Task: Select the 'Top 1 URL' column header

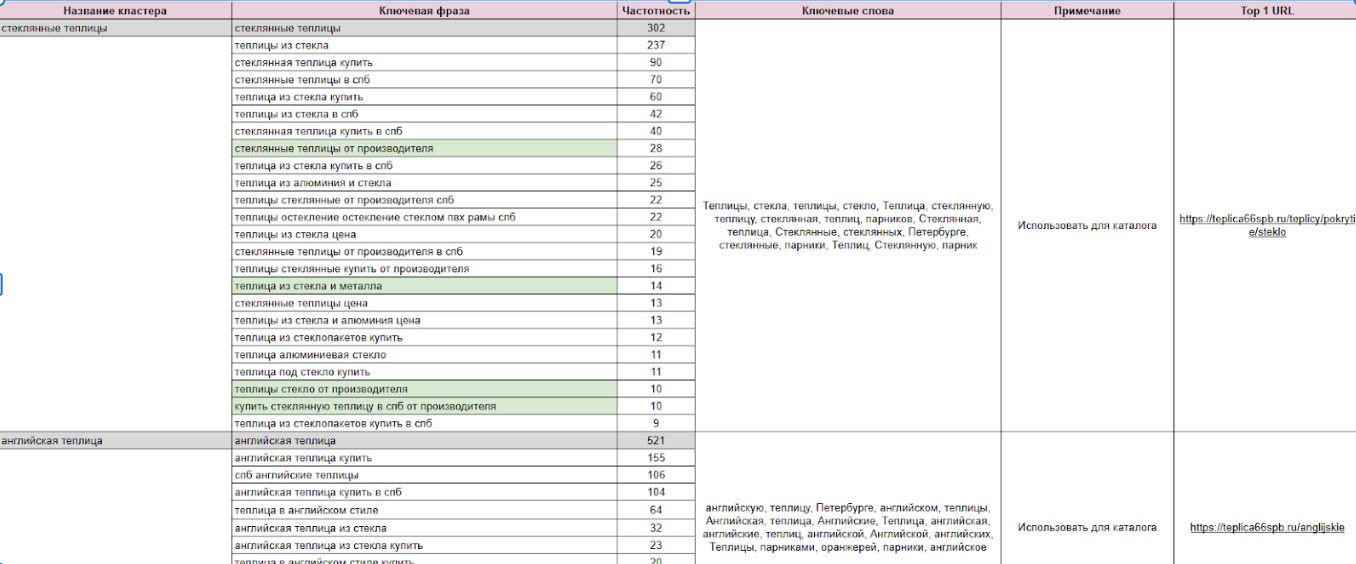Action: coord(1265,11)
